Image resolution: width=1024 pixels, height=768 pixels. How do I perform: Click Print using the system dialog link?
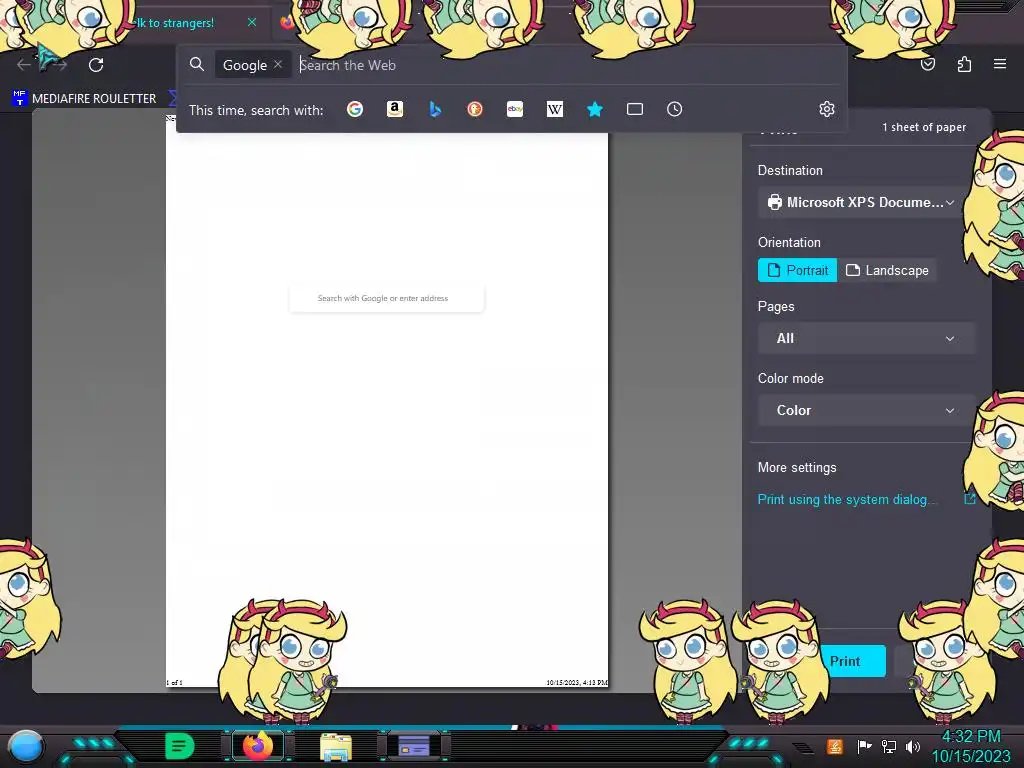pos(846,500)
